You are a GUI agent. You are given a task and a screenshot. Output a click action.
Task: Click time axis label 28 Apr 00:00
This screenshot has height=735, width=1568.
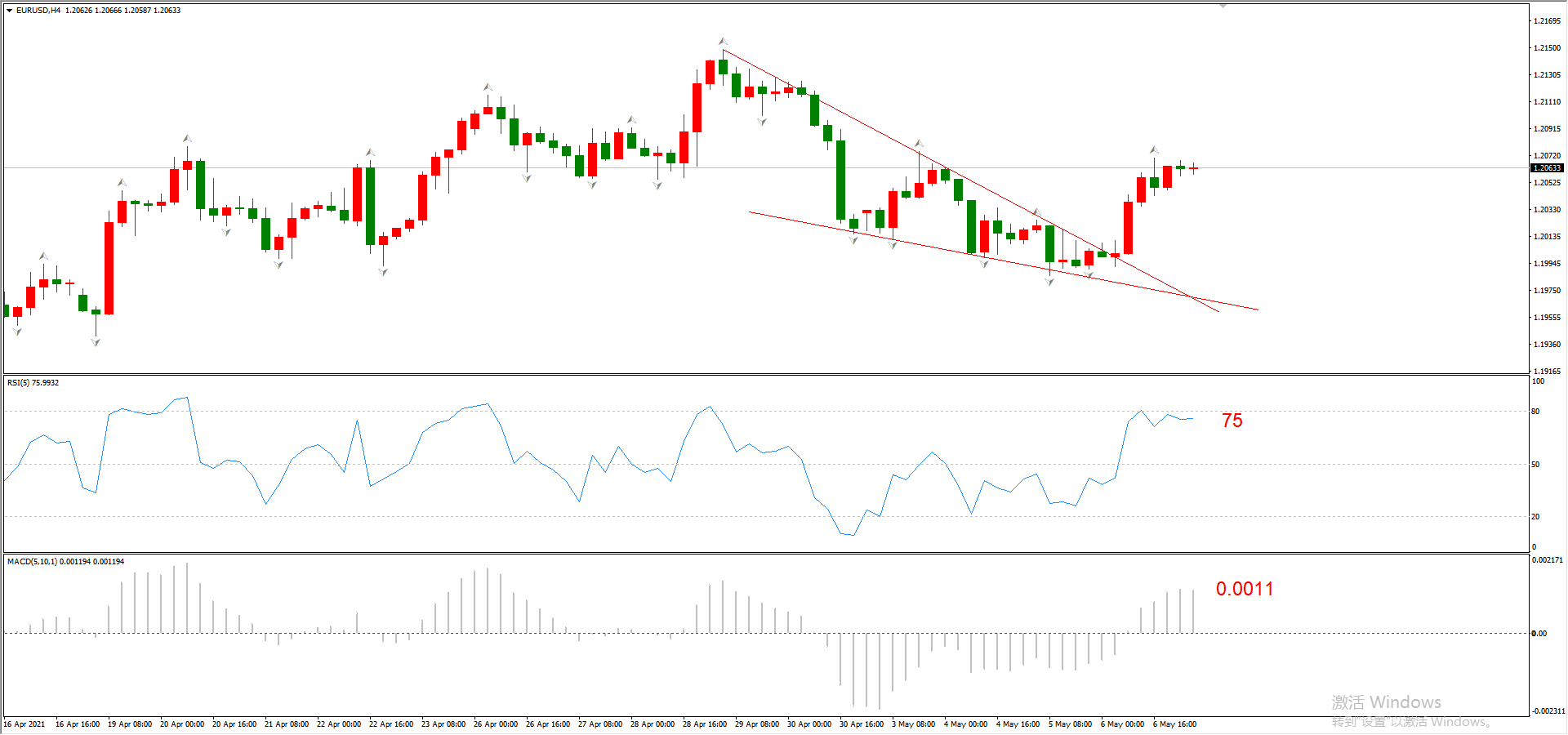(653, 724)
